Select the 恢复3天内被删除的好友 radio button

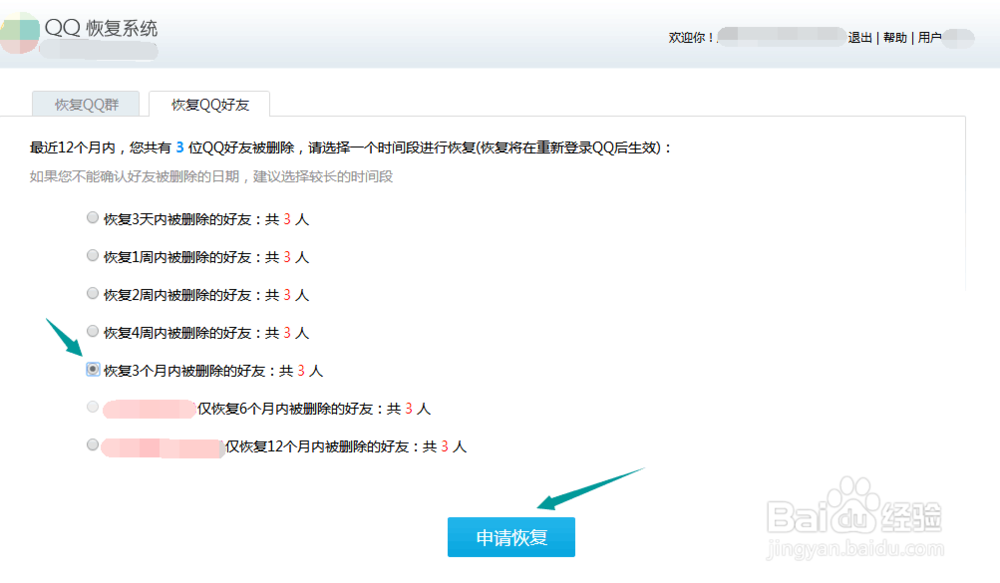(92, 218)
